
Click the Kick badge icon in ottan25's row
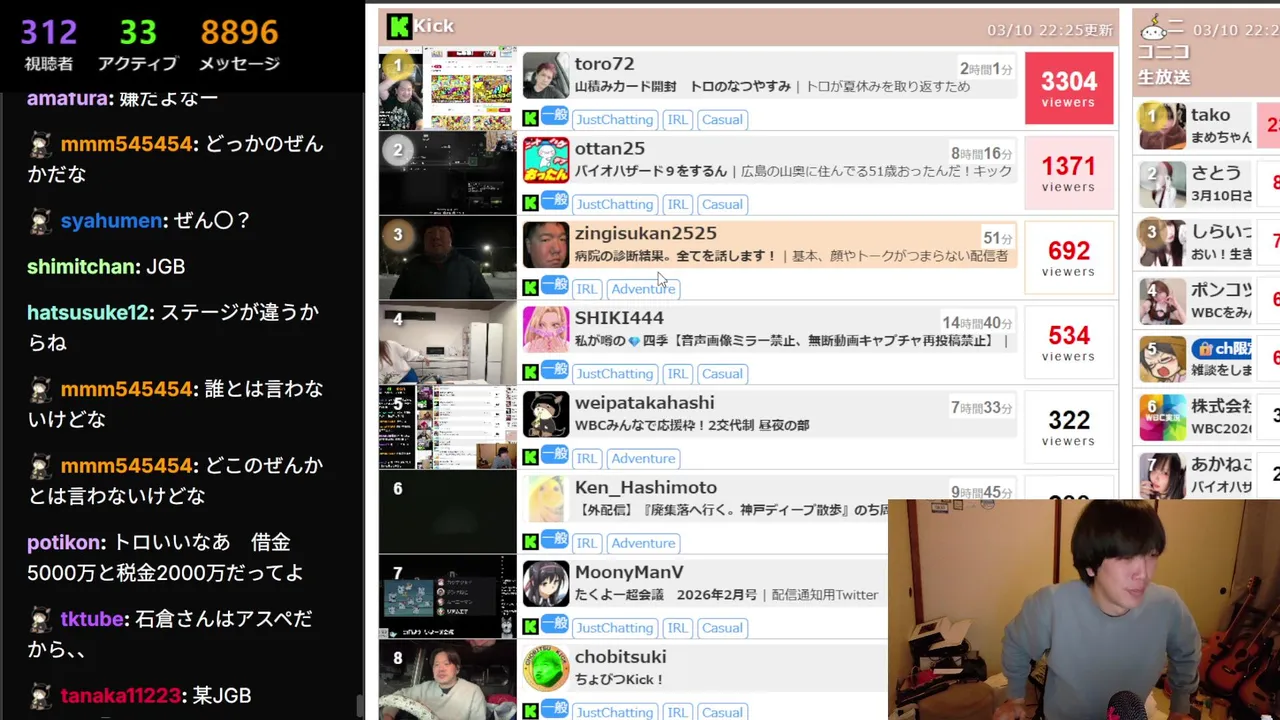pos(530,204)
